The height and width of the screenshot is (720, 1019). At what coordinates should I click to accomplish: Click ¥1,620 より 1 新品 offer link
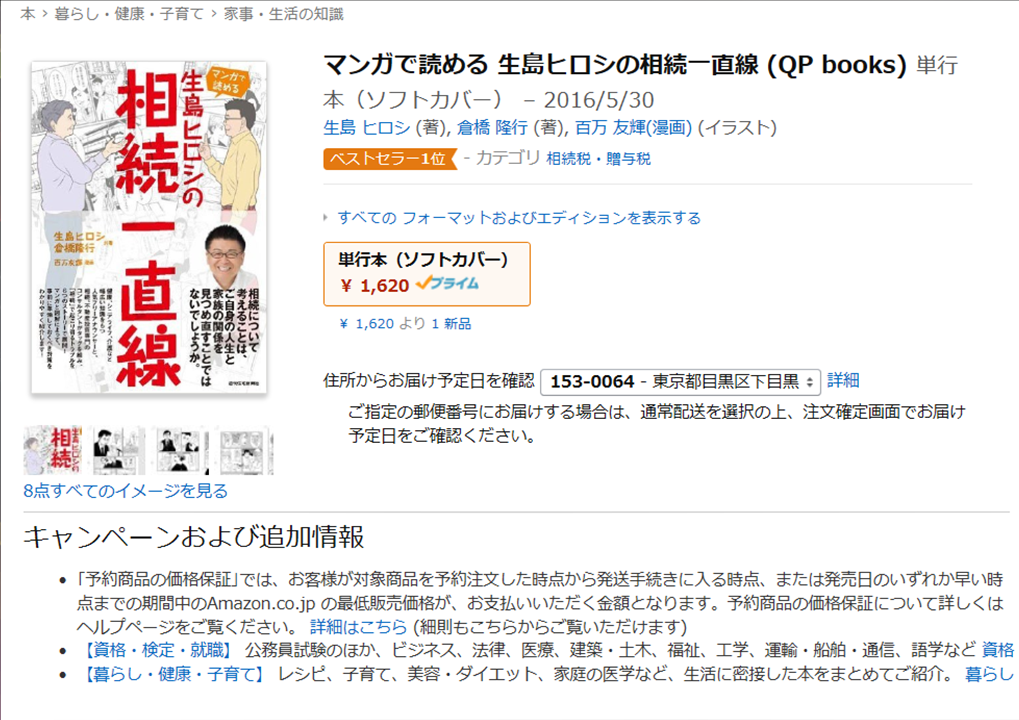pos(406,324)
